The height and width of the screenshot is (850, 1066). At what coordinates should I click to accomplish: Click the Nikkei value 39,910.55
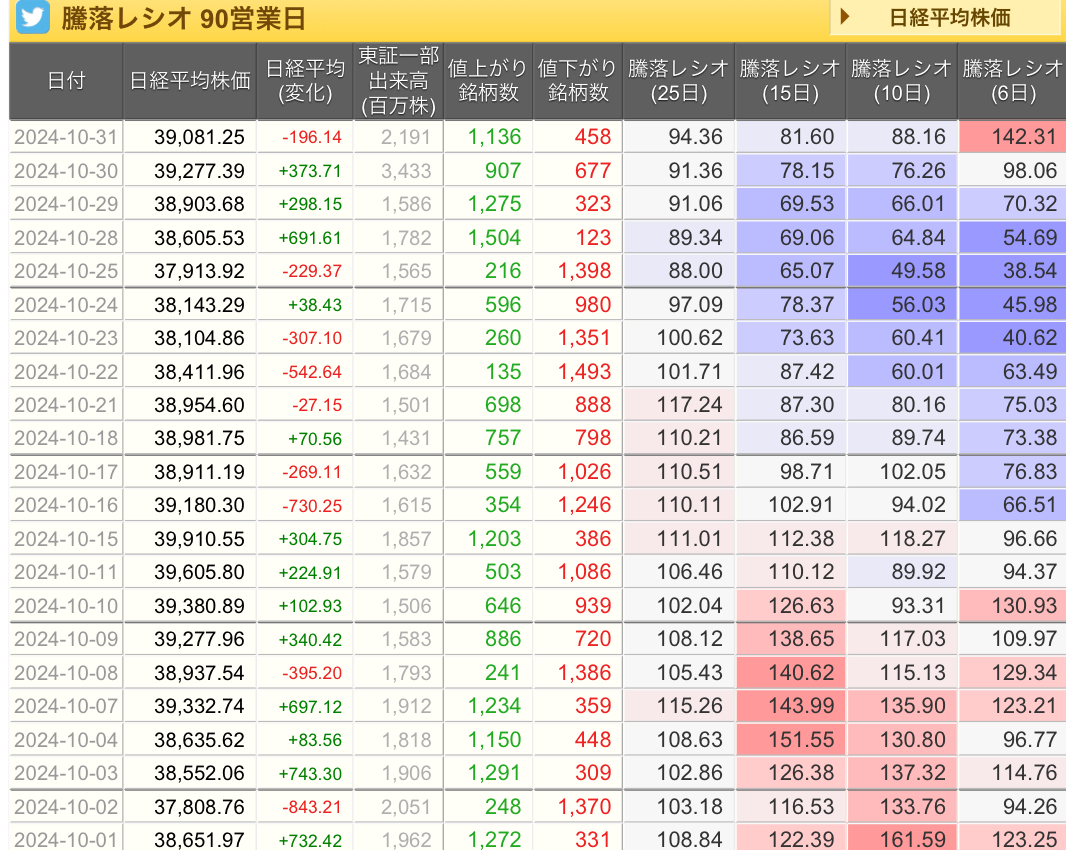[199, 539]
